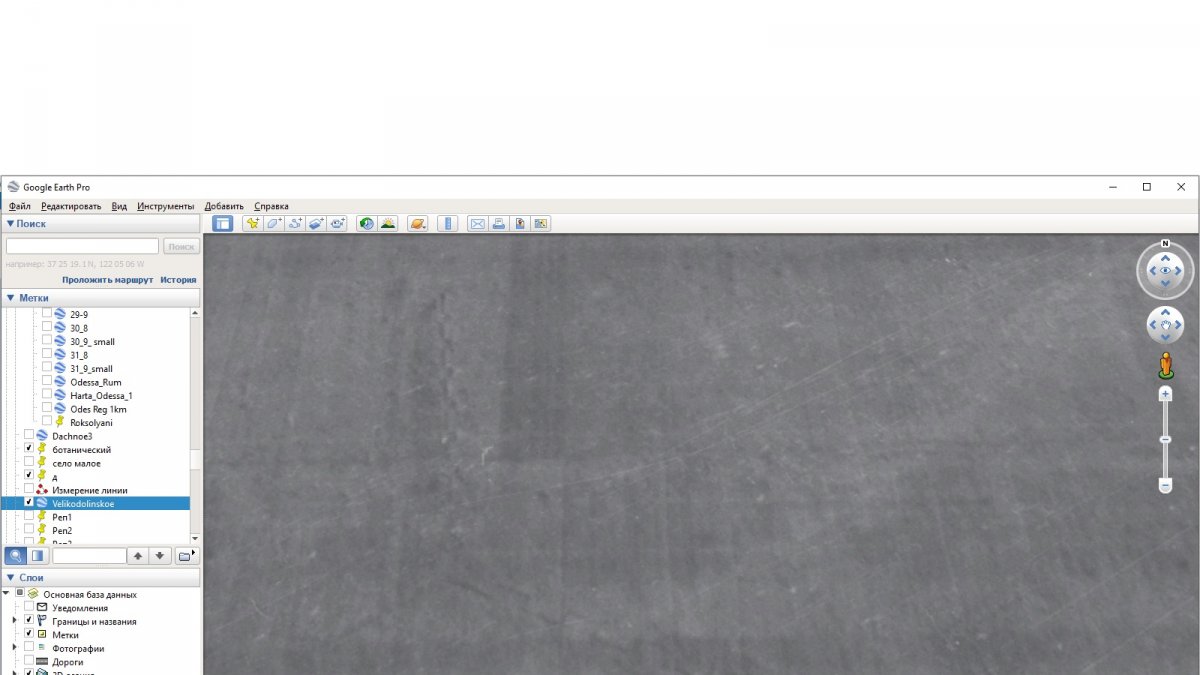Open the Вид menu
The height and width of the screenshot is (675, 1200).
[x=119, y=206]
